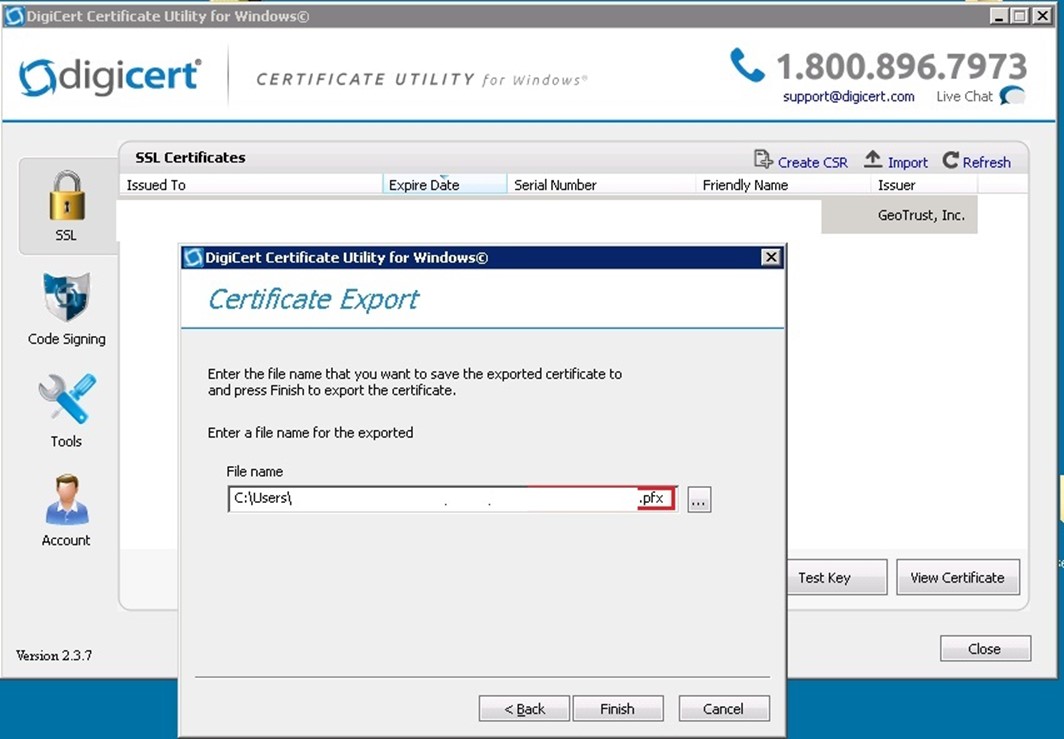The height and width of the screenshot is (739, 1064).
Task: Click the Import upload arrow icon
Action: tap(873, 159)
